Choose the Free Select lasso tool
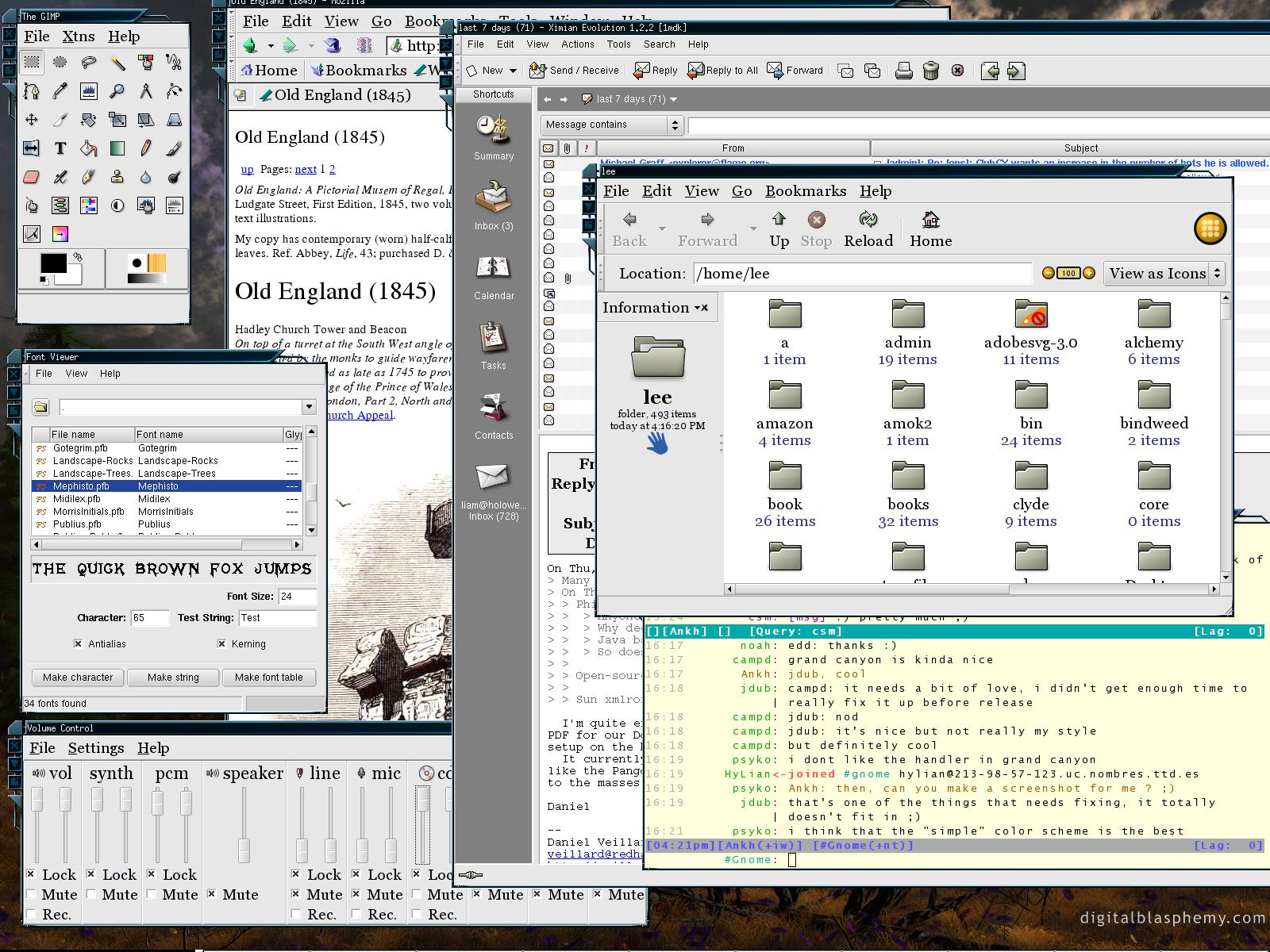The image size is (1270, 952). [x=89, y=61]
